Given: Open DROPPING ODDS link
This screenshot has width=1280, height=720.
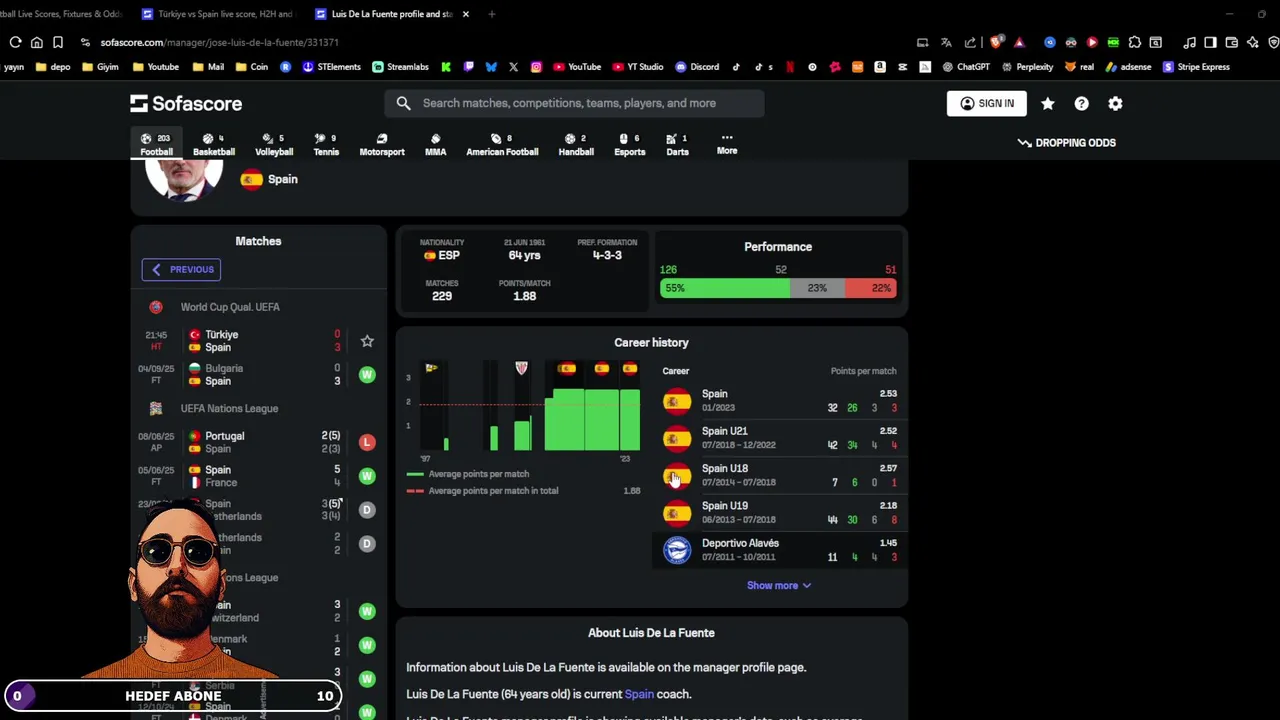Looking at the screenshot, I should click(1066, 143).
